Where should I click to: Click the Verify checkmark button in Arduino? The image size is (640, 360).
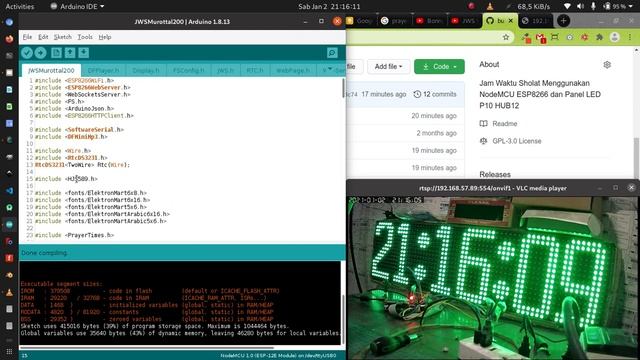point(27,53)
